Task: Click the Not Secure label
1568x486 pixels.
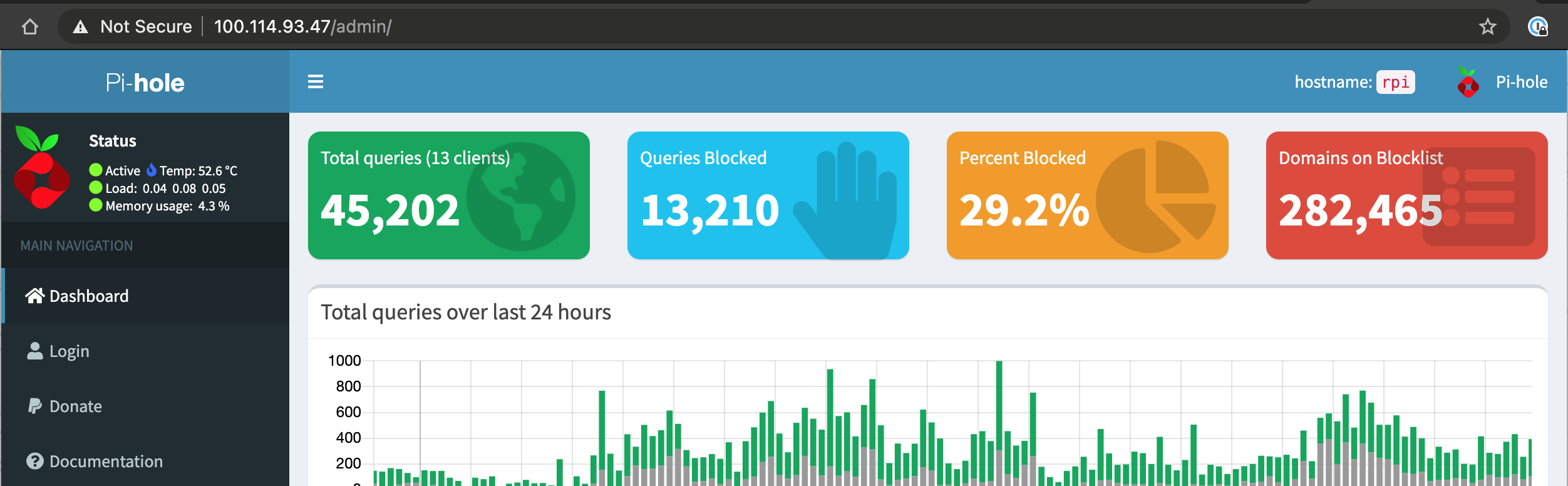Action: [146, 26]
